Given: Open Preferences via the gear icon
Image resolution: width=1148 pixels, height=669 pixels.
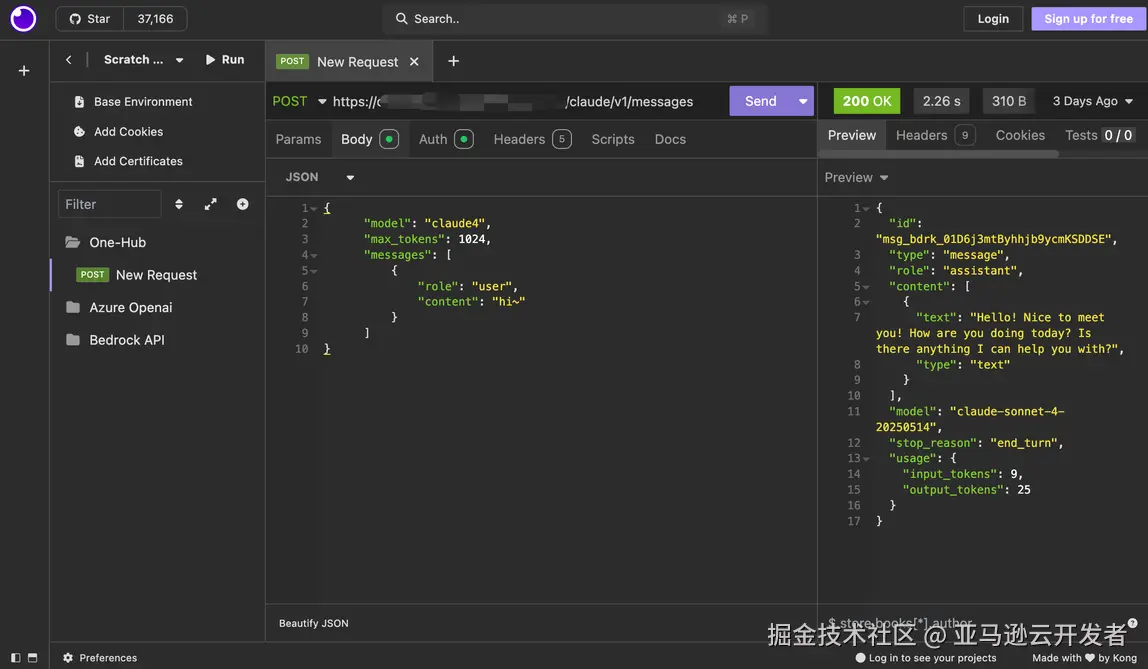Looking at the screenshot, I should 68,658.
